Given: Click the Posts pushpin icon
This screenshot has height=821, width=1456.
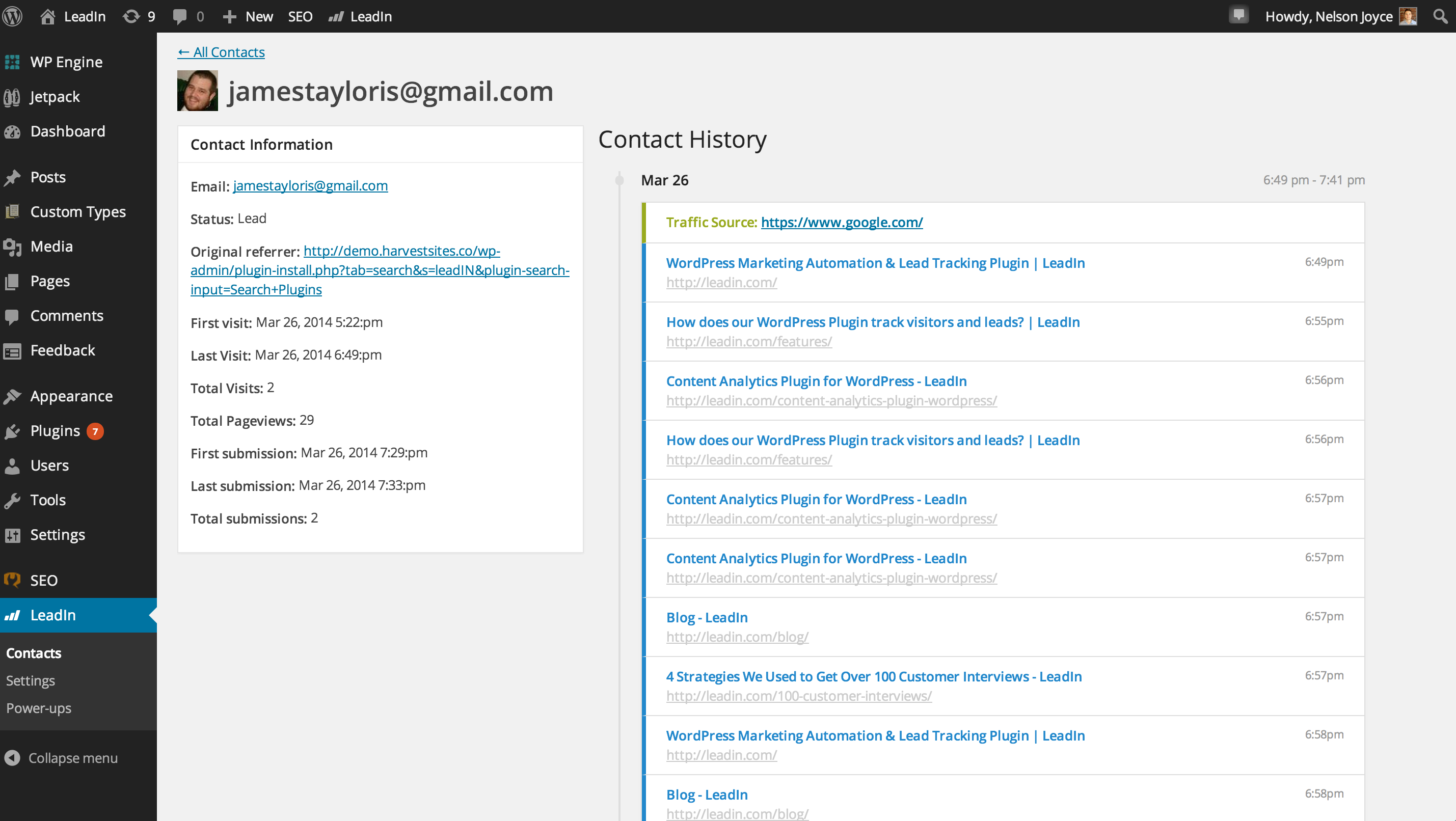Looking at the screenshot, I should click(x=12, y=177).
